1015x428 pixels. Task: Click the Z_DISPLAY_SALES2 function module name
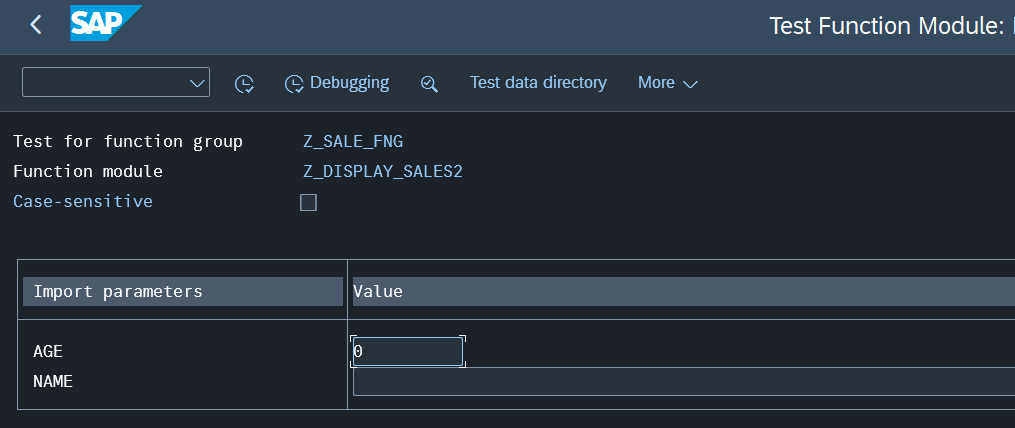point(383,171)
